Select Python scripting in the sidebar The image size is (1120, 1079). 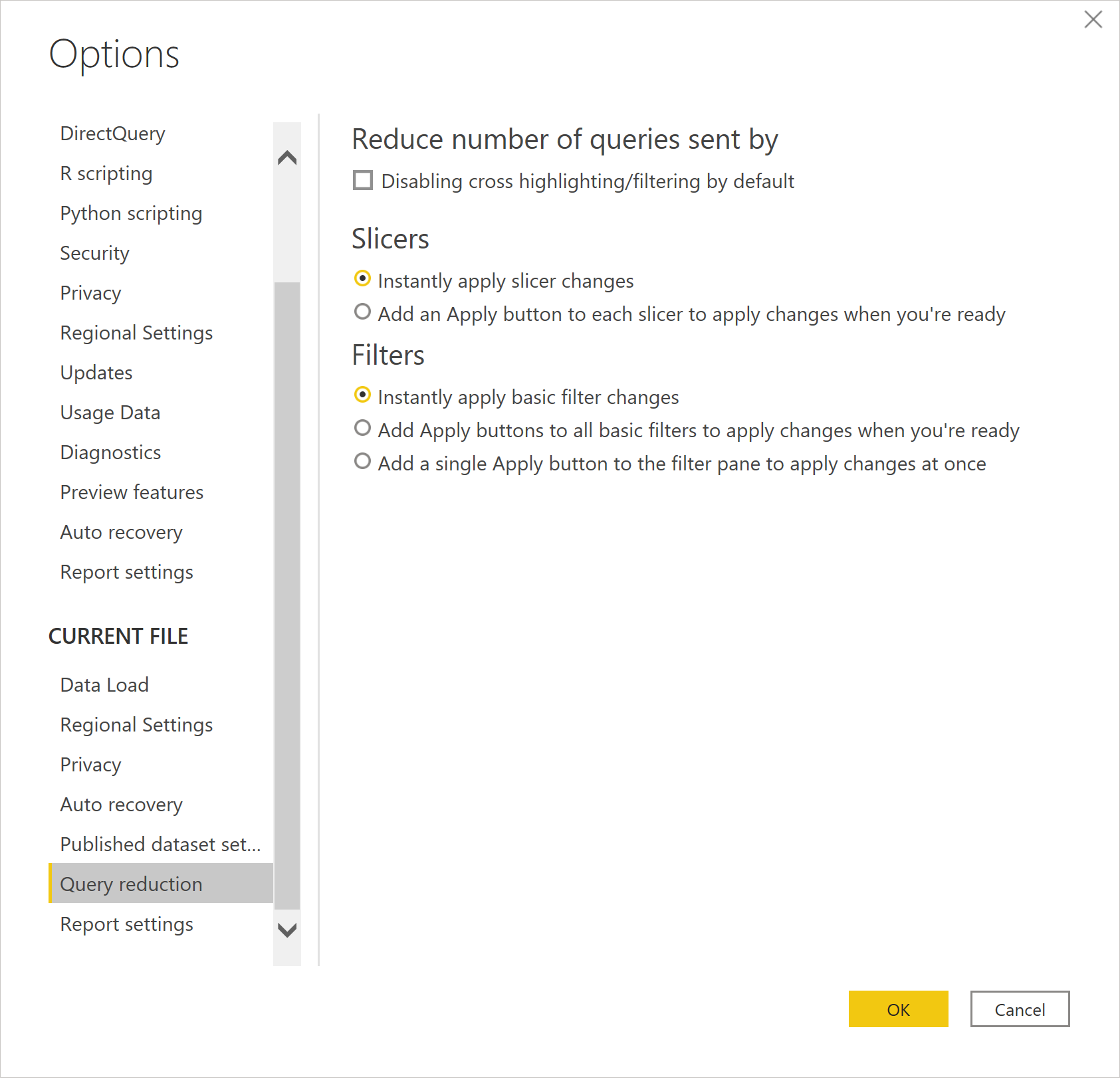(131, 213)
